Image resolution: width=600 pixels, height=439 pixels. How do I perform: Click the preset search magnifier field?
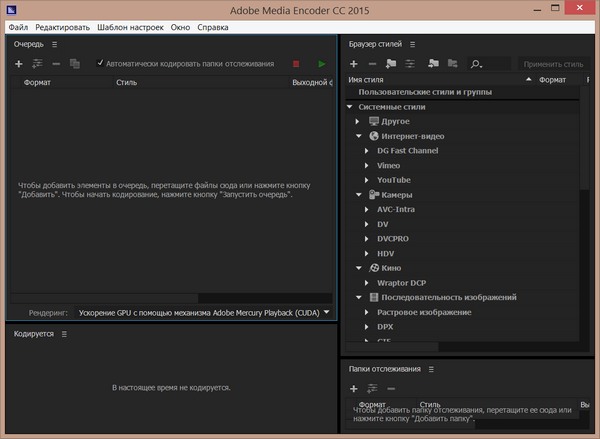pyautogui.click(x=489, y=64)
